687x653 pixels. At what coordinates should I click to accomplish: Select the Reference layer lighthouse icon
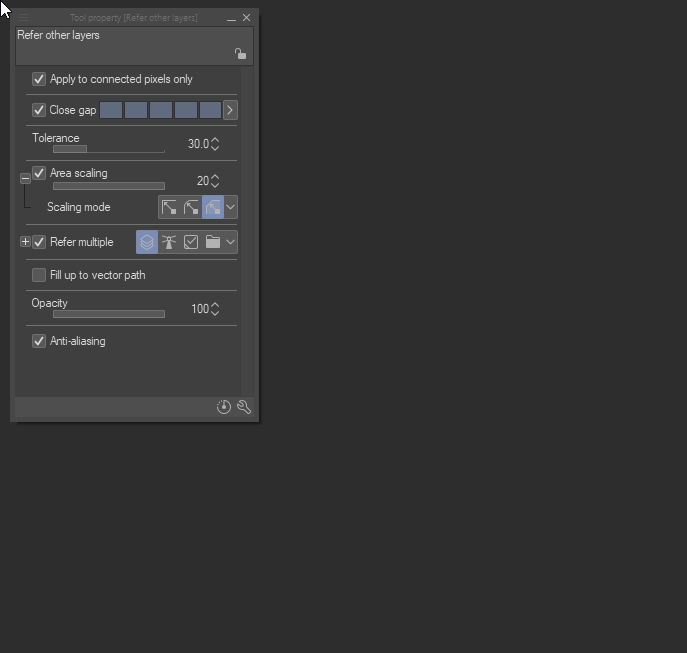click(169, 242)
